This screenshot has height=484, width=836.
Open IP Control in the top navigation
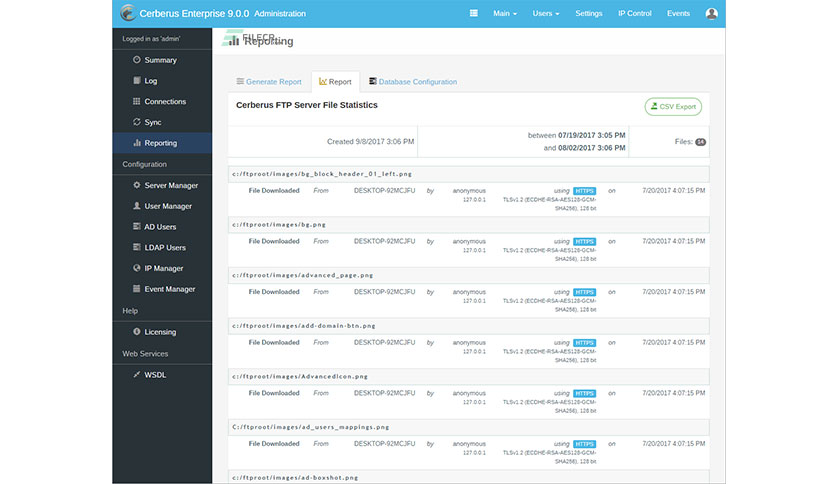tap(634, 13)
